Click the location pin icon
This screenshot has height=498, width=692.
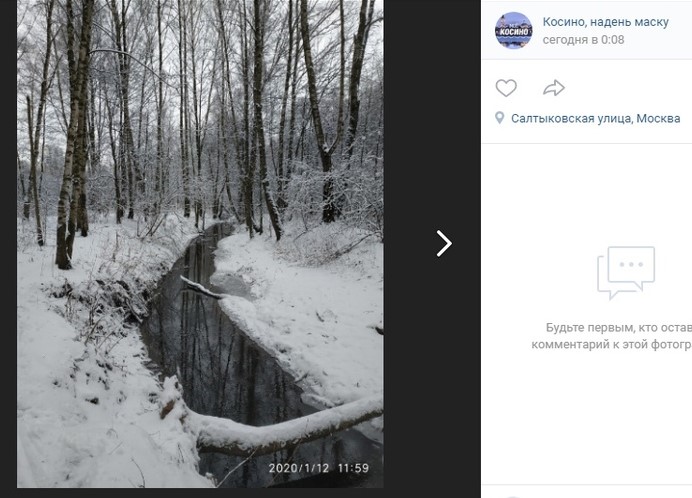coord(500,118)
